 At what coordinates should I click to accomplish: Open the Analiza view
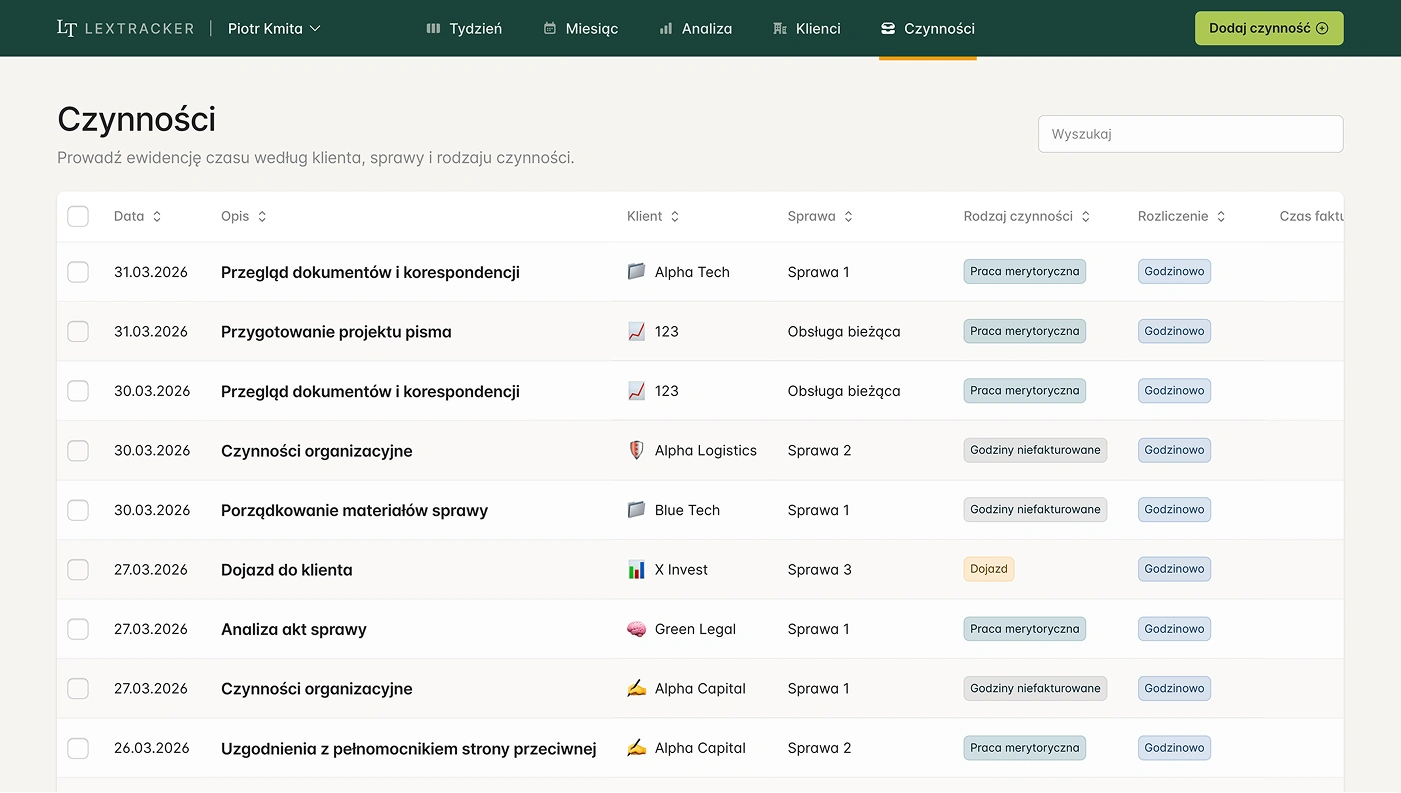pyautogui.click(x=695, y=29)
